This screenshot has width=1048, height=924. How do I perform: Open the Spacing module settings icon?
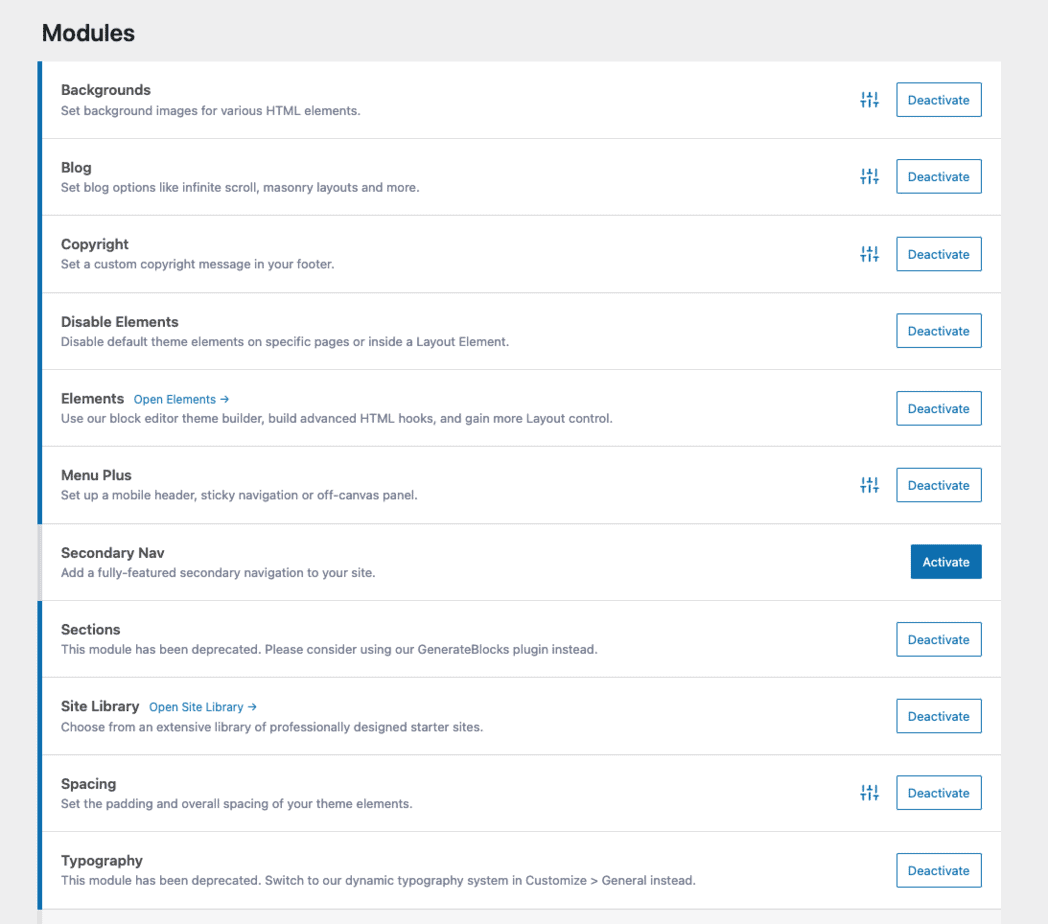click(x=869, y=792)
